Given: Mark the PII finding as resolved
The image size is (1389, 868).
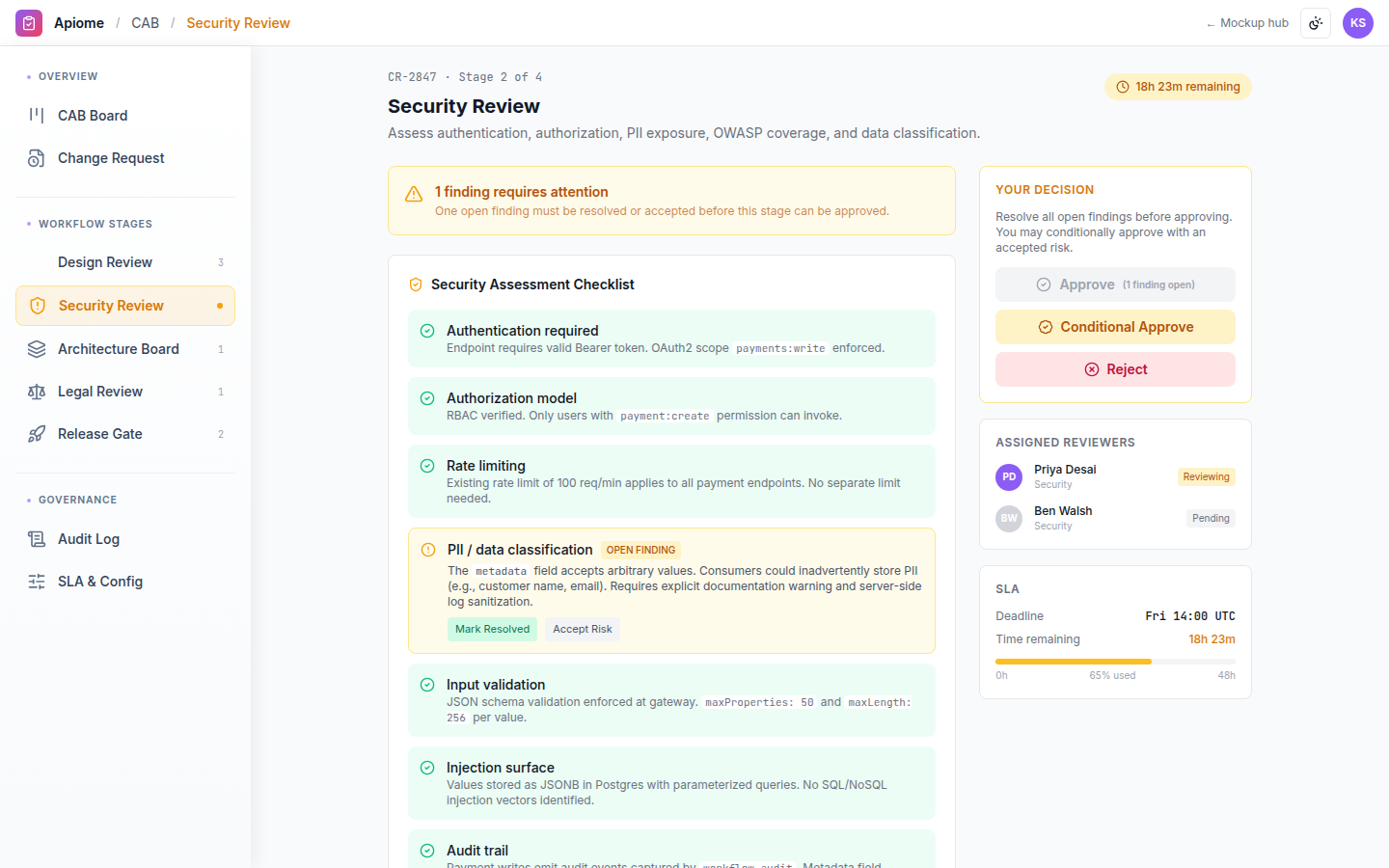Looking at the screenshot, I should [492, 629].
